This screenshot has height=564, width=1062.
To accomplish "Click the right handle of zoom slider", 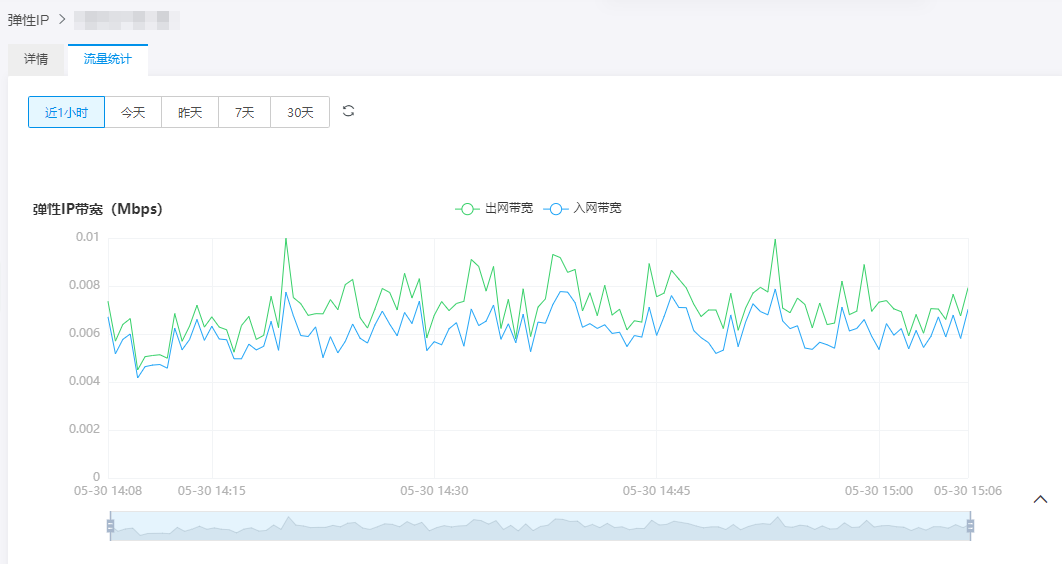I will (x=969, y=526).
